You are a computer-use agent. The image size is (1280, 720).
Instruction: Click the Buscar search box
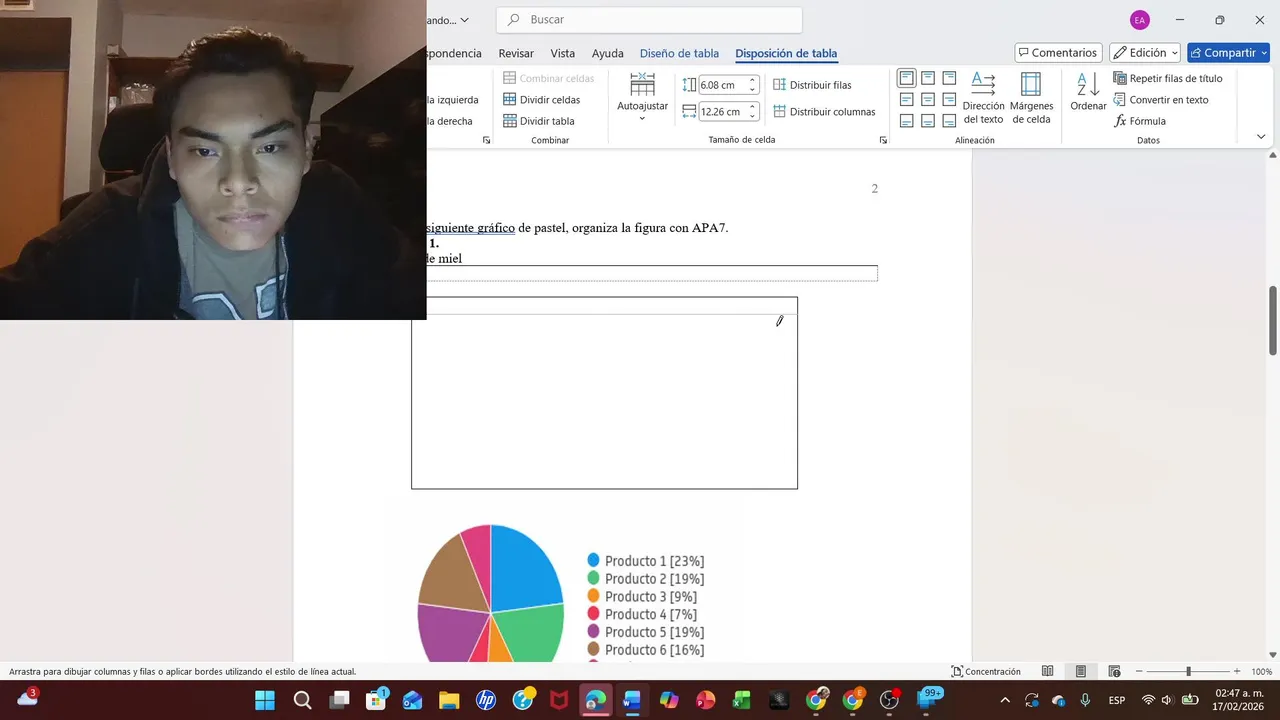tap(649, 20)
